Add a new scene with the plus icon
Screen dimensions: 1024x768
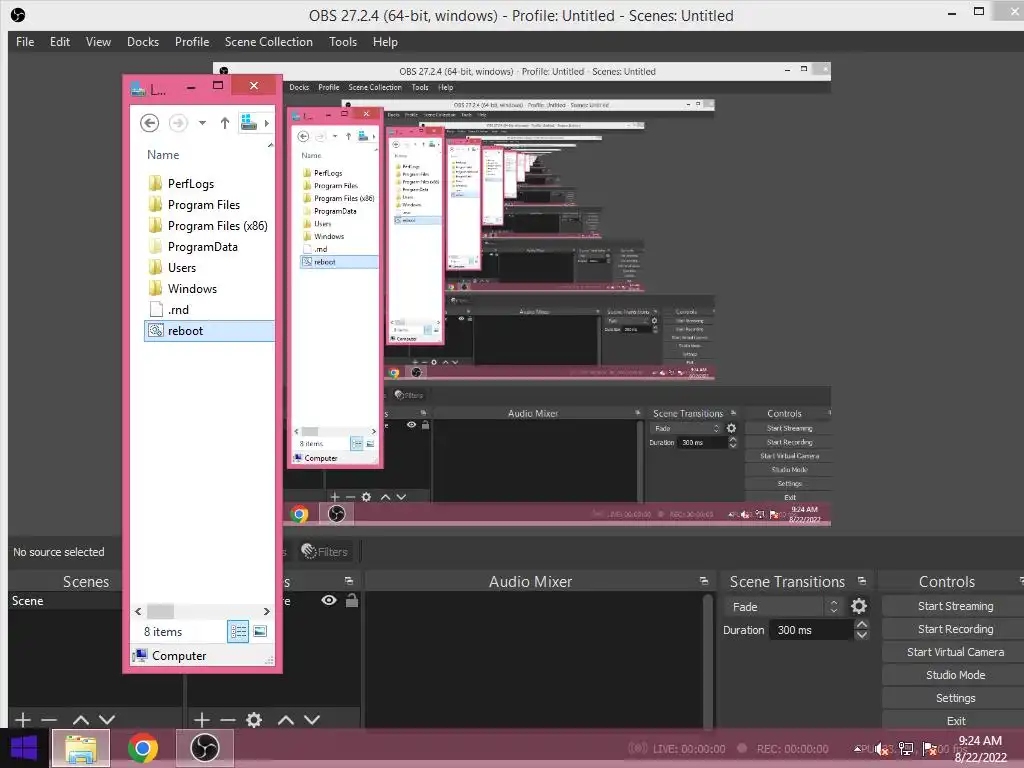coord(23,720)
